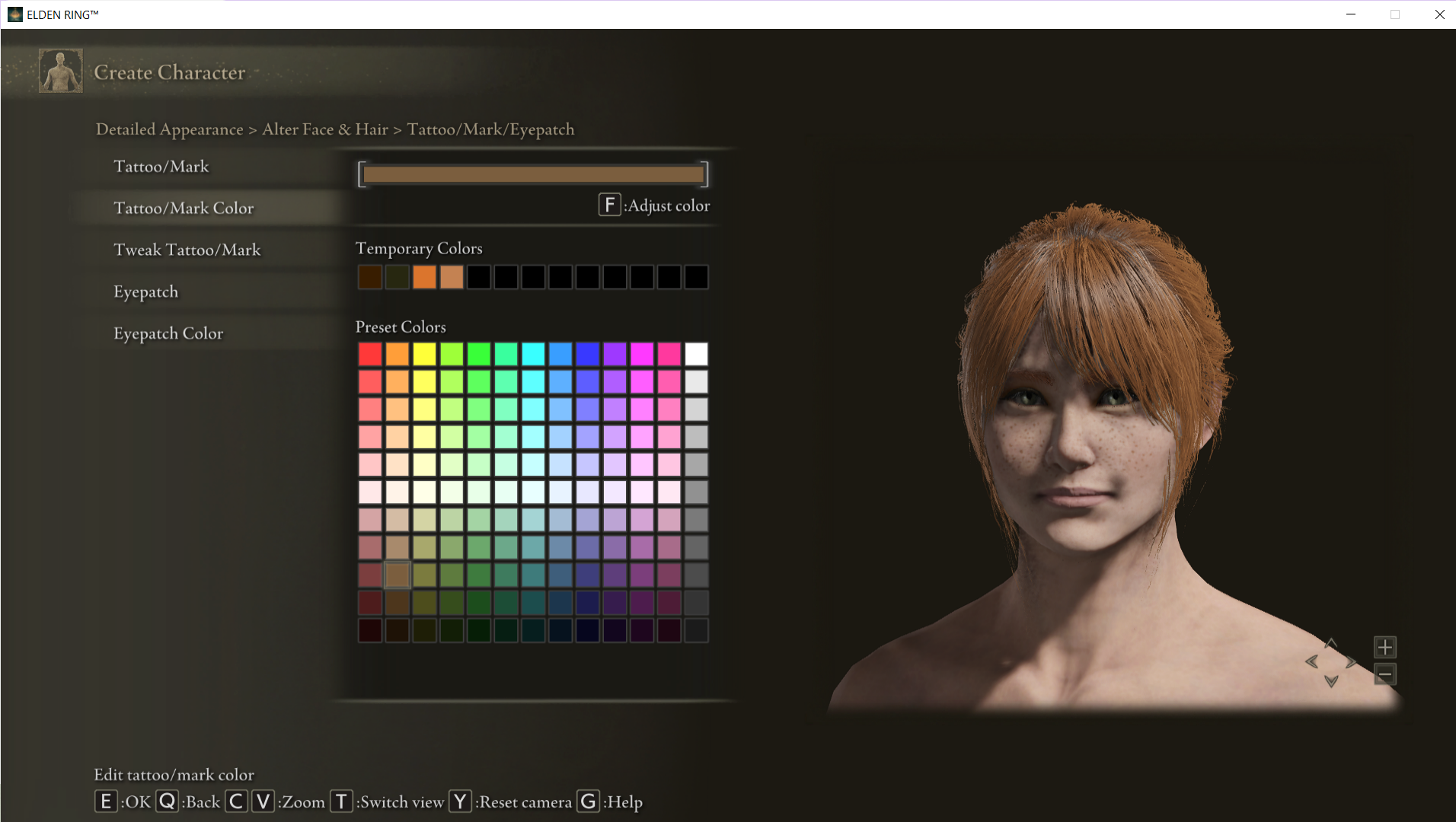This screenshot has height=822, width=1456.
Task: Click the Create Character portrait icon
Action: (x=61, y=71)
